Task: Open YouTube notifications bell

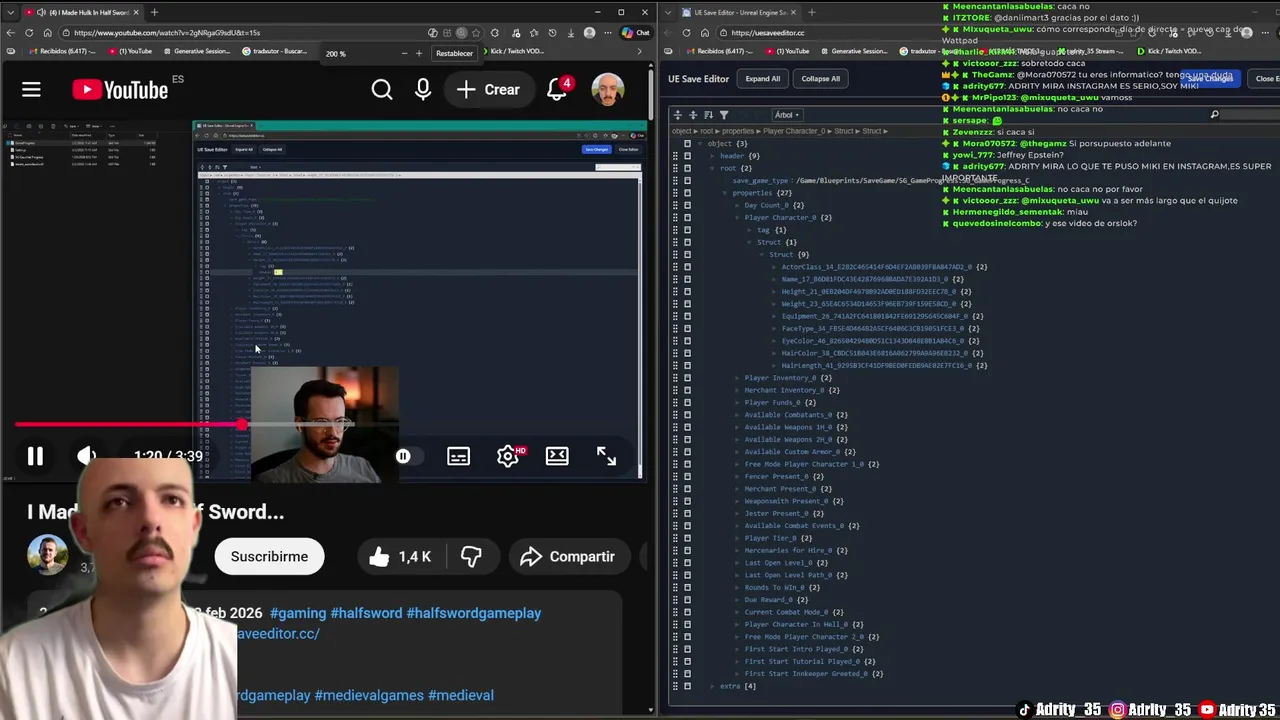Action: point(558,90)
